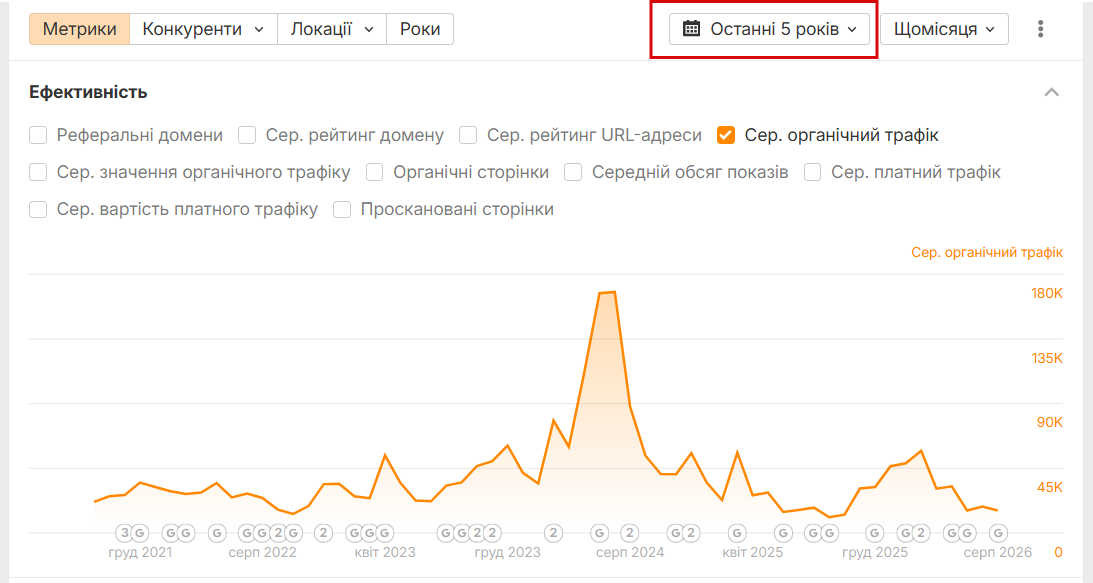Screen dimensions: 1093x583
Task: Click the Google update marker below серп 2024 peak
Action: [x=599, y=533]
